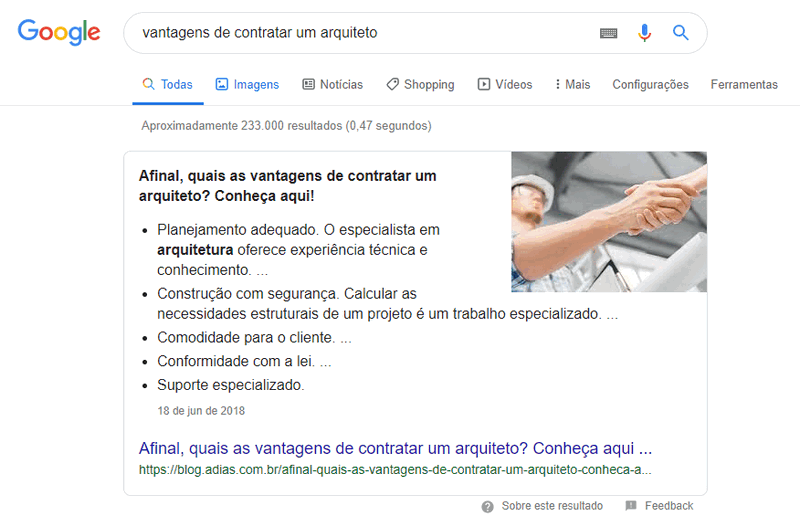Click the Feedback flag icon
The image size is (800, 527).
pos(631,506)
